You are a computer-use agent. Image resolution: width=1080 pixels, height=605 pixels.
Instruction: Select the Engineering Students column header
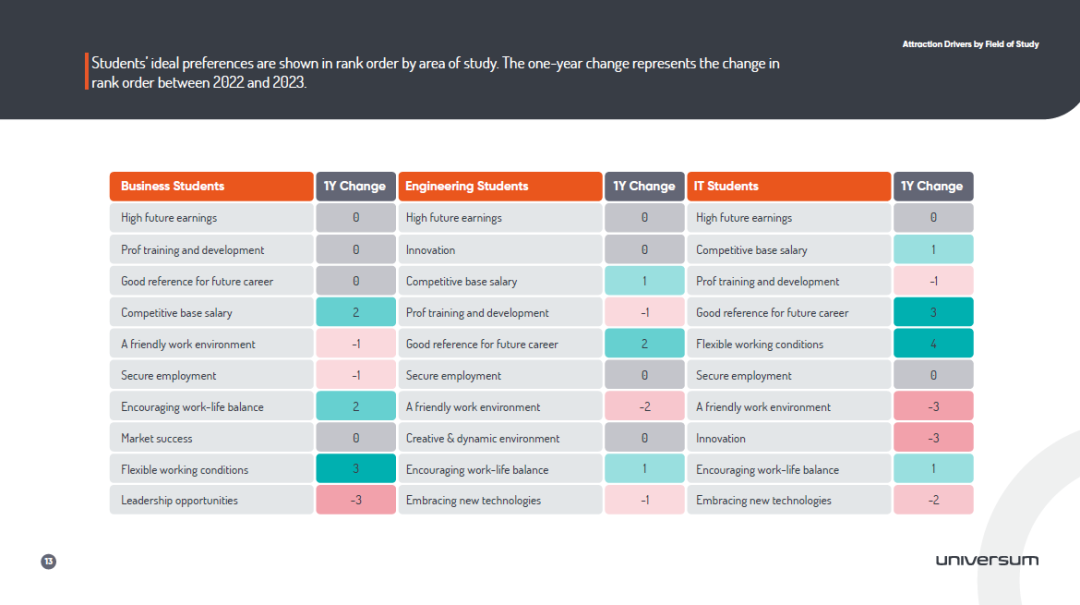[500, 186]
